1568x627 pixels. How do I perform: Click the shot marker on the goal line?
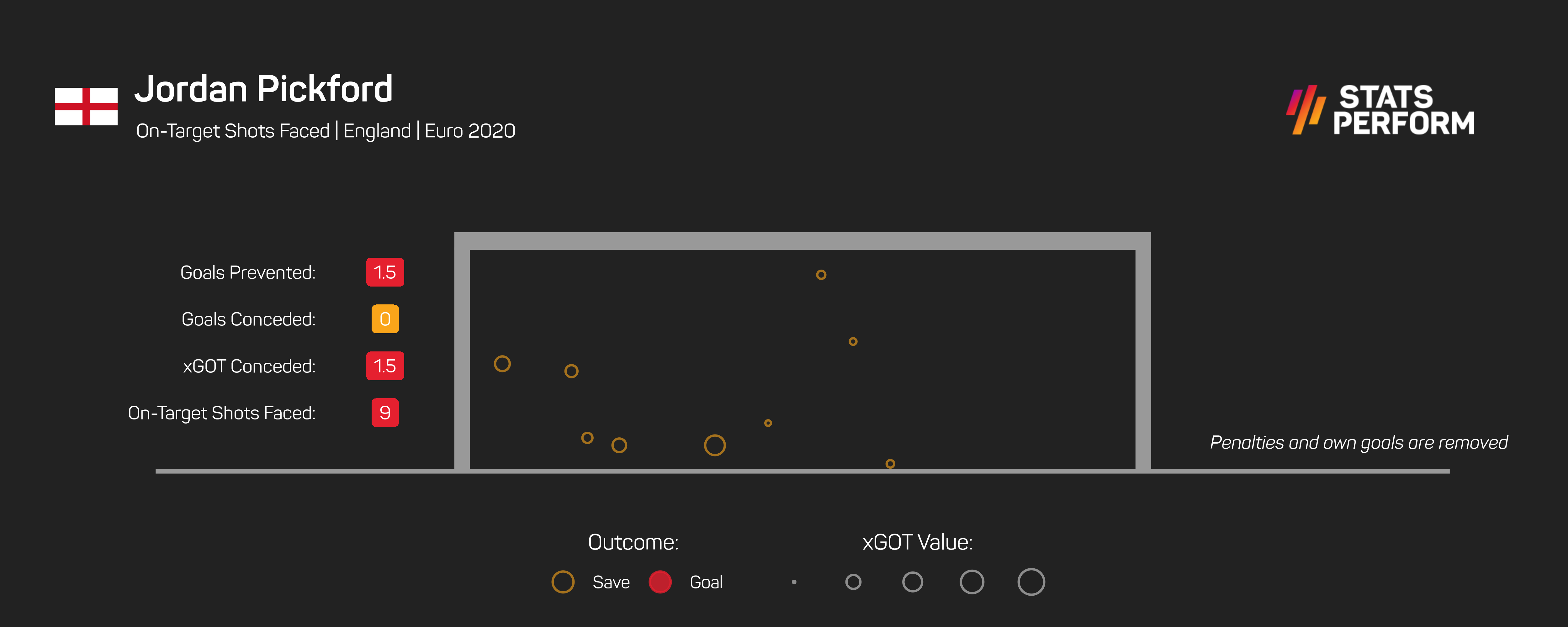(890, 464)
